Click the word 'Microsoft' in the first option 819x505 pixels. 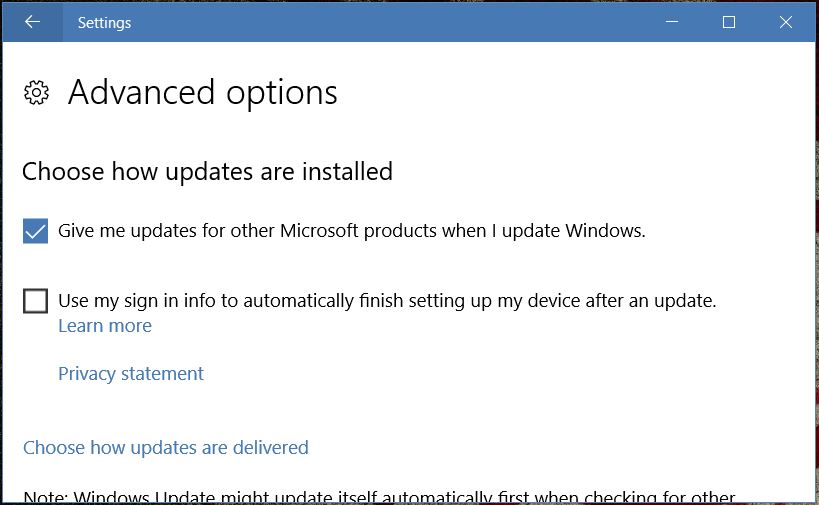pos(319,231)
